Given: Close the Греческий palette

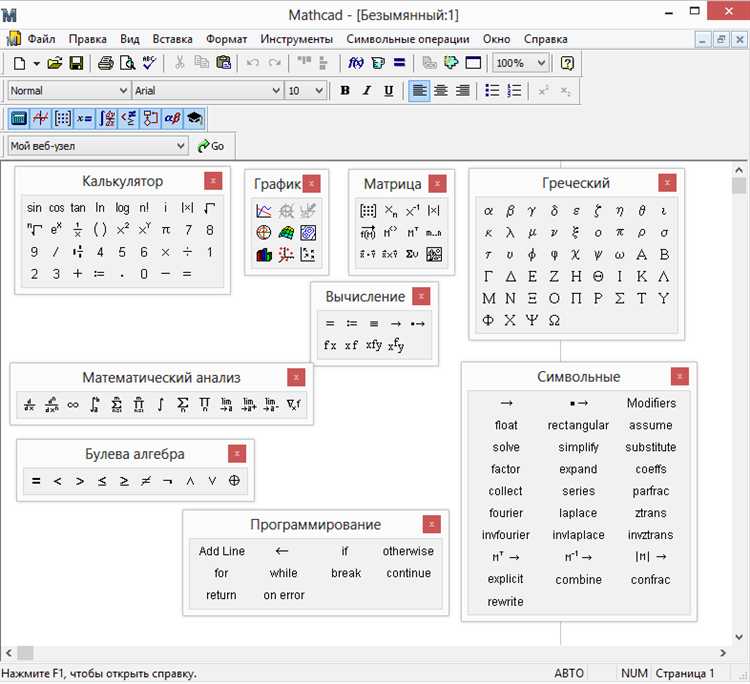Looking at the screenshot, I should pos(667,183).
